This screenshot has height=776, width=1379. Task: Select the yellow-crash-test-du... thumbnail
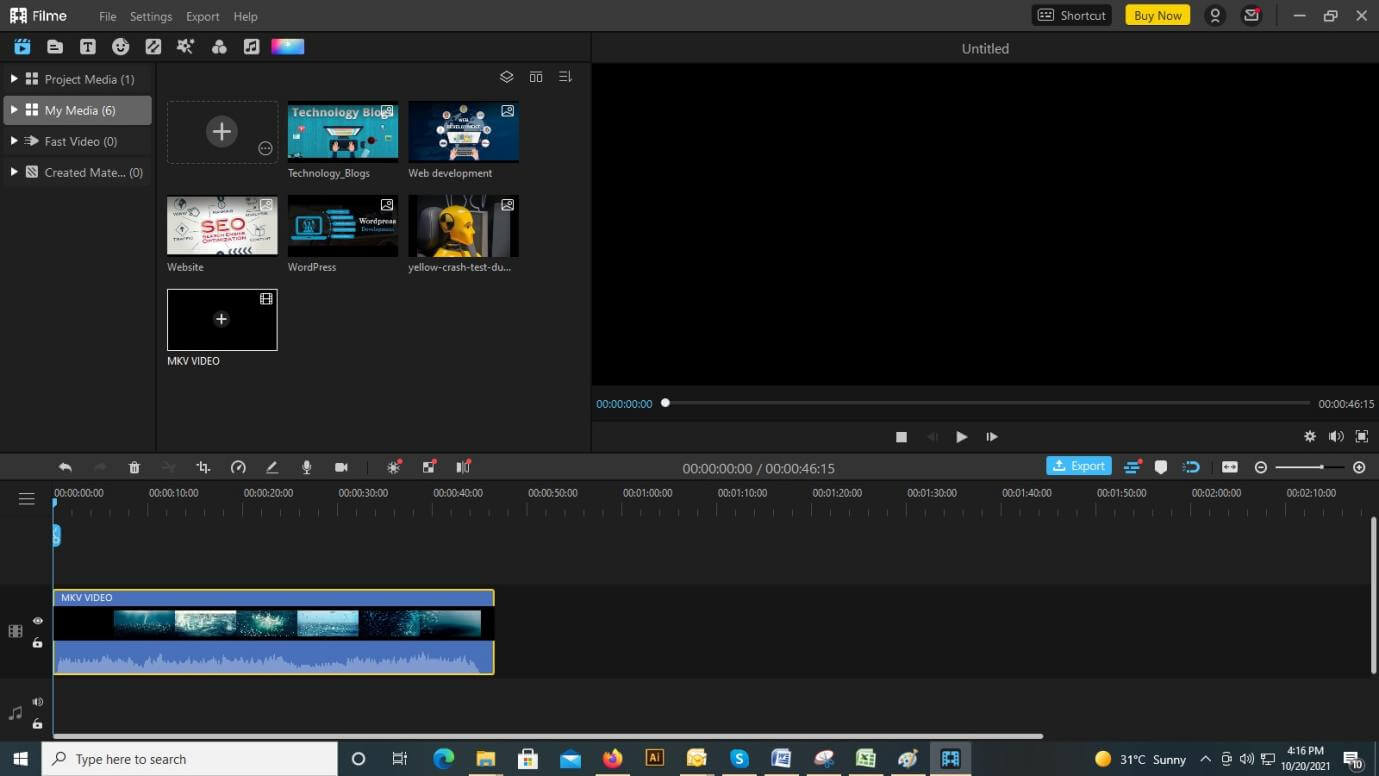(463, 226)
